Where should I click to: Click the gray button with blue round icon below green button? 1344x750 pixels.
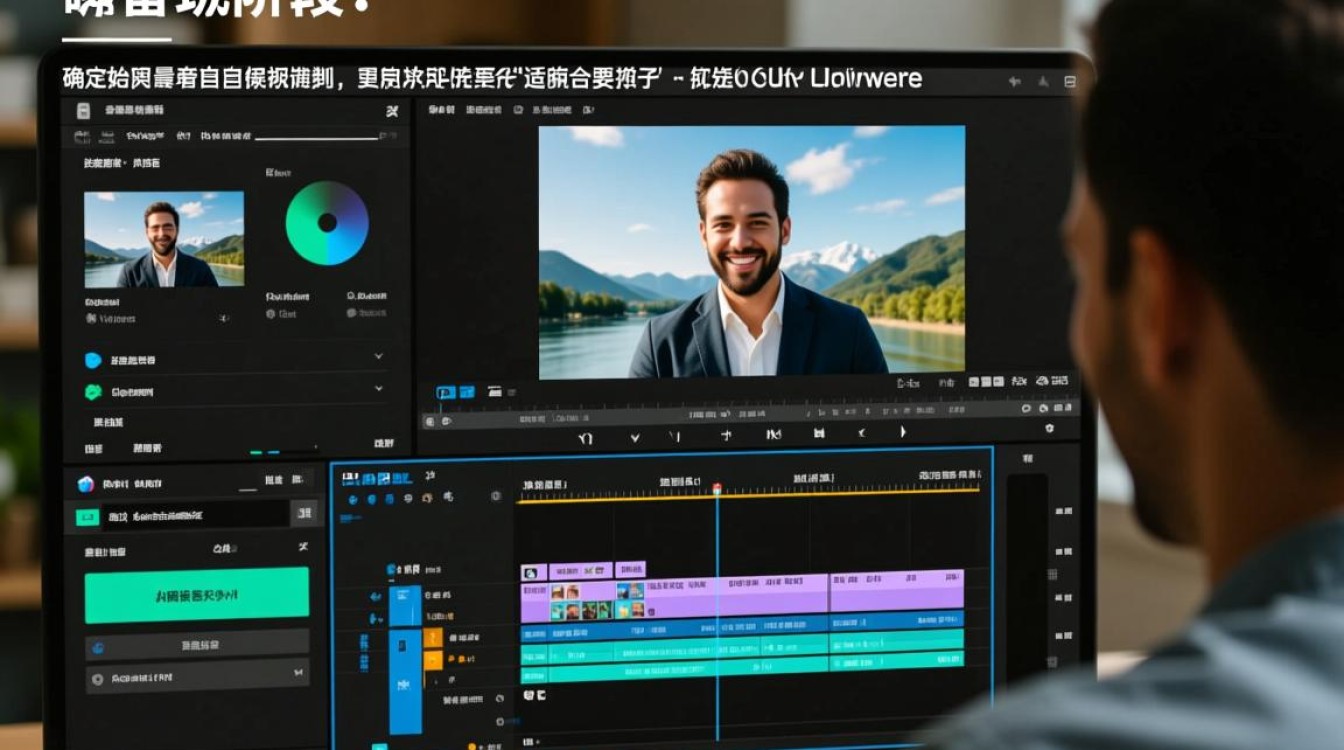197,646
